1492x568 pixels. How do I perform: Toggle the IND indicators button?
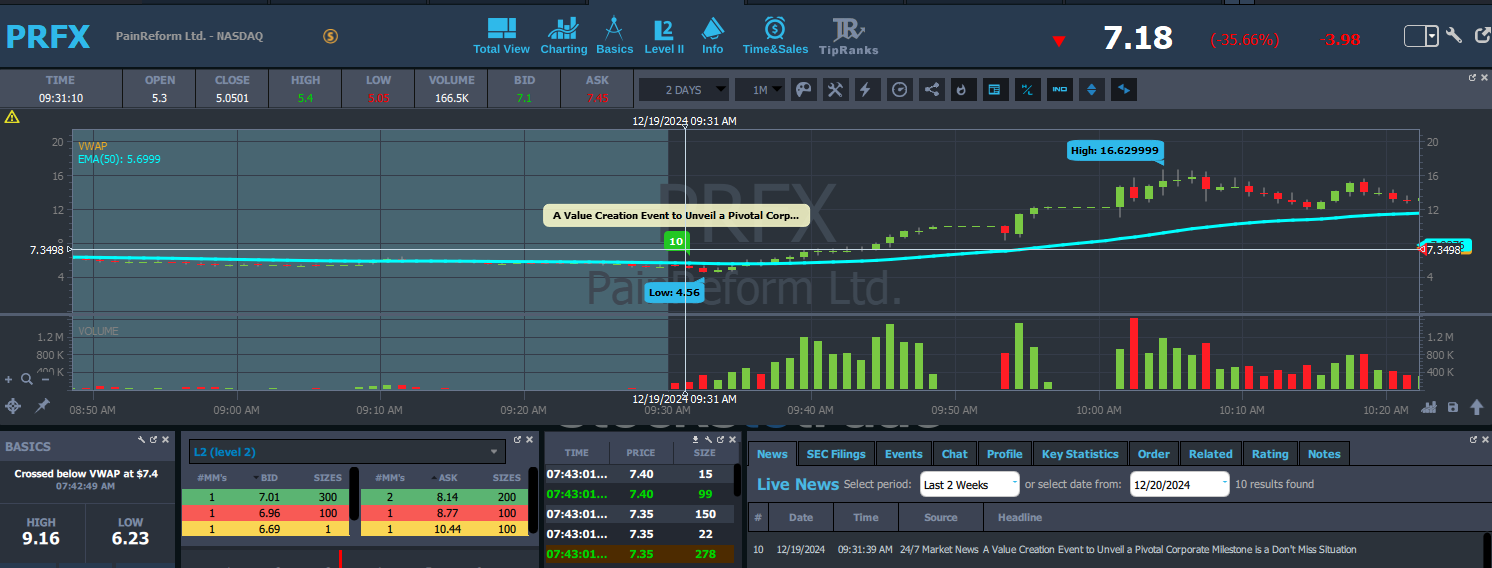[x=1059, y=90]
